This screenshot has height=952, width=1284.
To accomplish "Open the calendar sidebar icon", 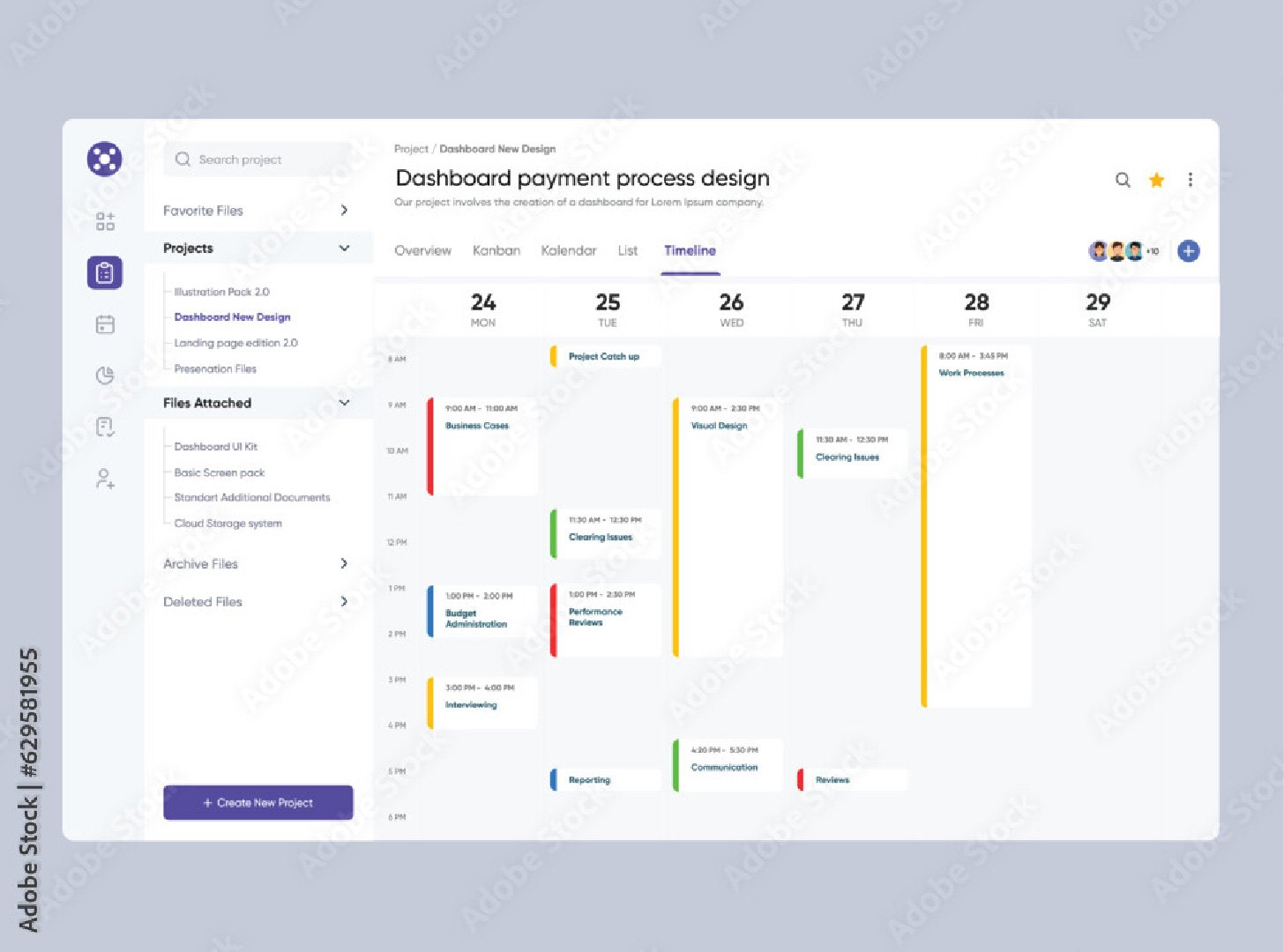I will point(105,324).
